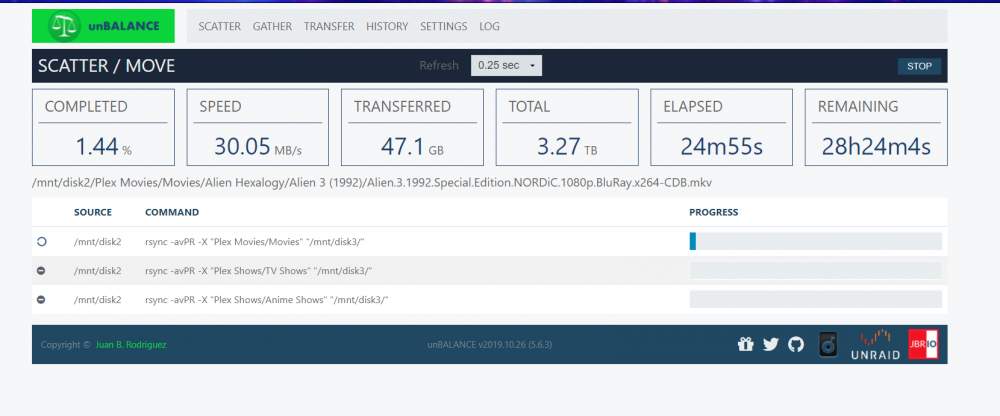Click the 28h24m4s remaining value
The height and width of the screenshot is (416, 1000).
click(x=876, y=147)
